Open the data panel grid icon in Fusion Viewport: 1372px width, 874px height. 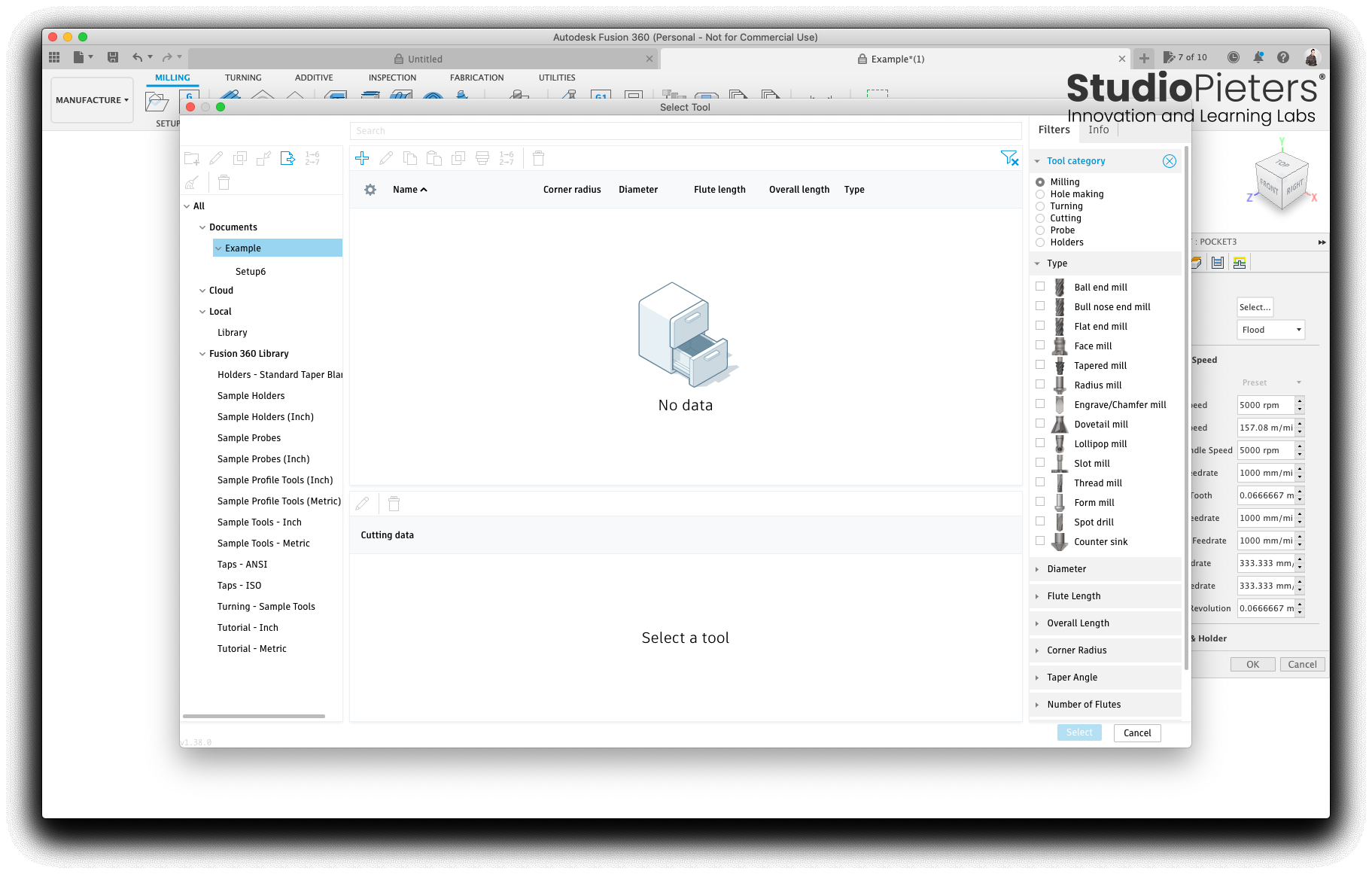tap(54, 57)
